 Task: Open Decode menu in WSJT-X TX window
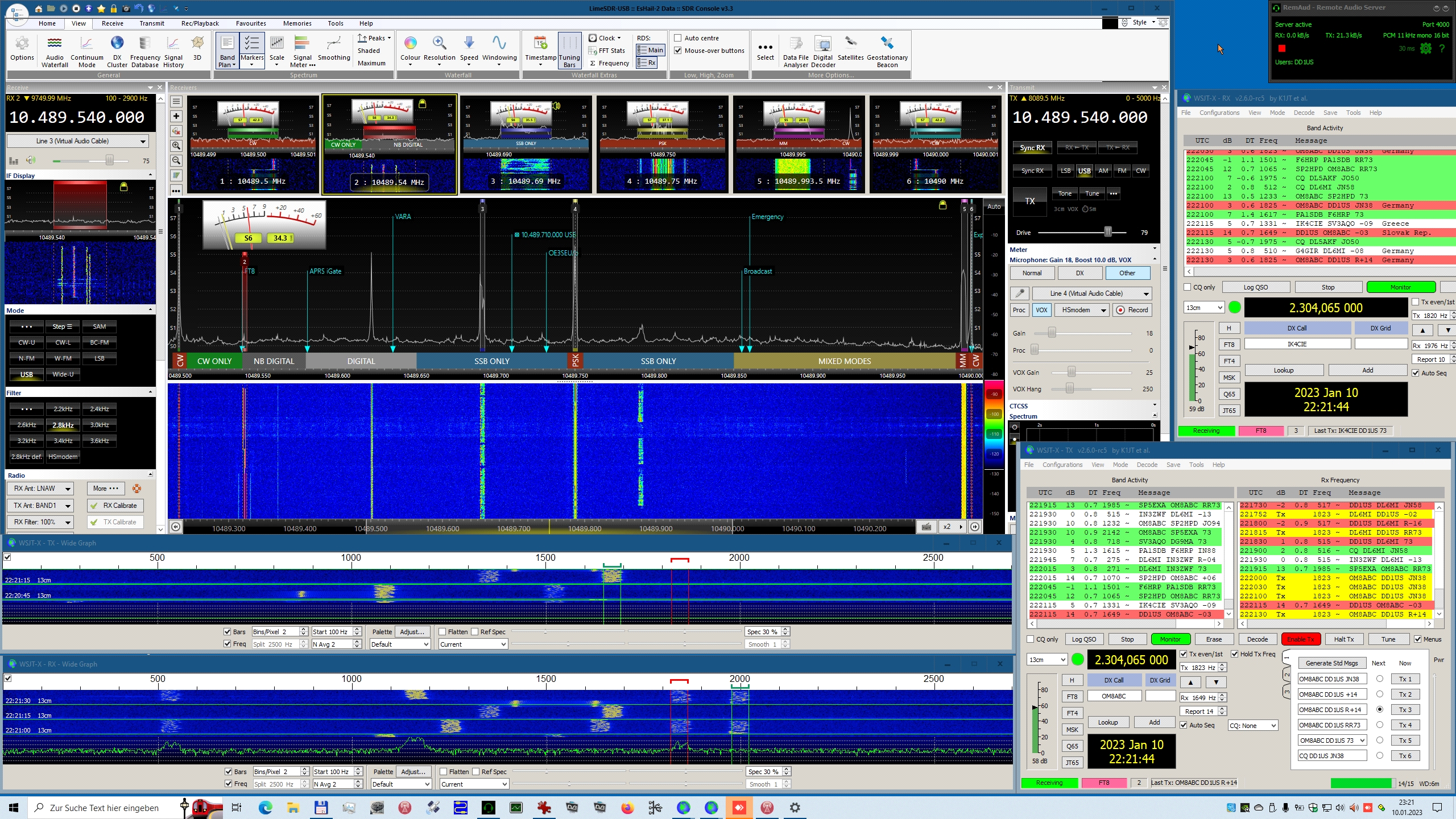(1147, 465)
